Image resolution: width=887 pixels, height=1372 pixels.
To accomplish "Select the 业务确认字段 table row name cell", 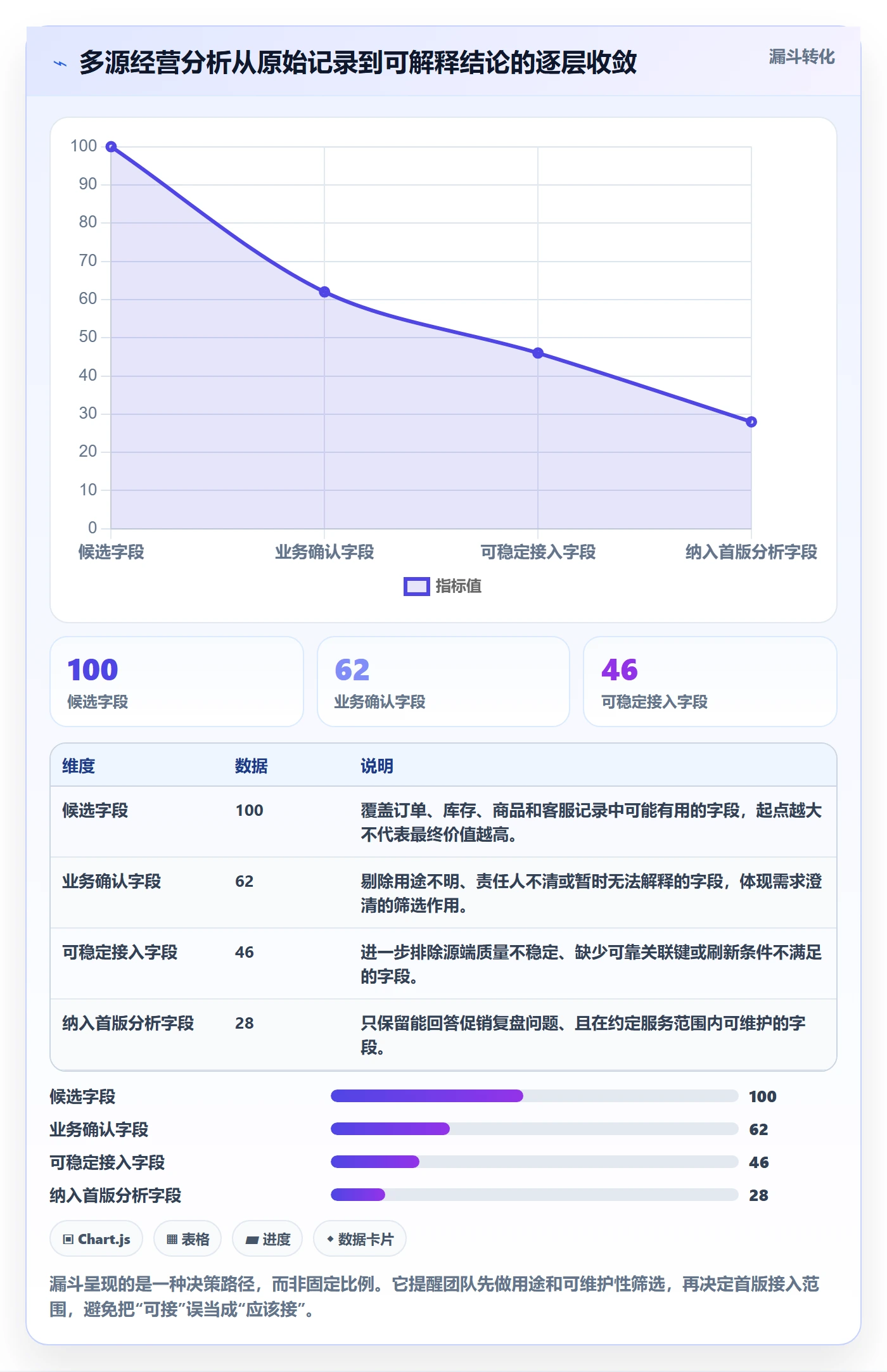I will click(112, 881).
